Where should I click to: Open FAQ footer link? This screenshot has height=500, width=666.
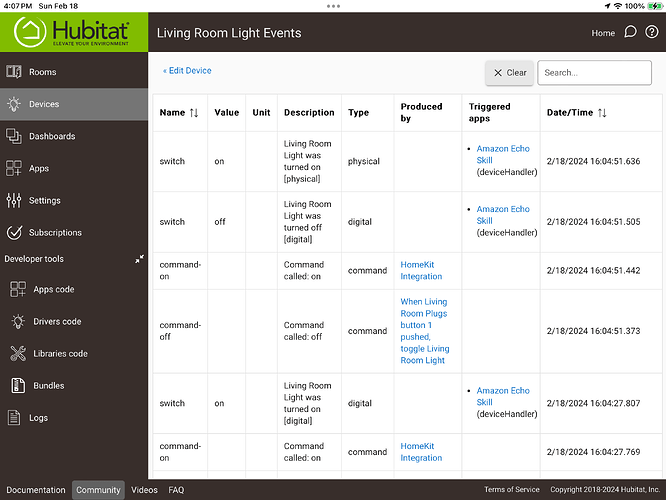click(x=176, y=490)
